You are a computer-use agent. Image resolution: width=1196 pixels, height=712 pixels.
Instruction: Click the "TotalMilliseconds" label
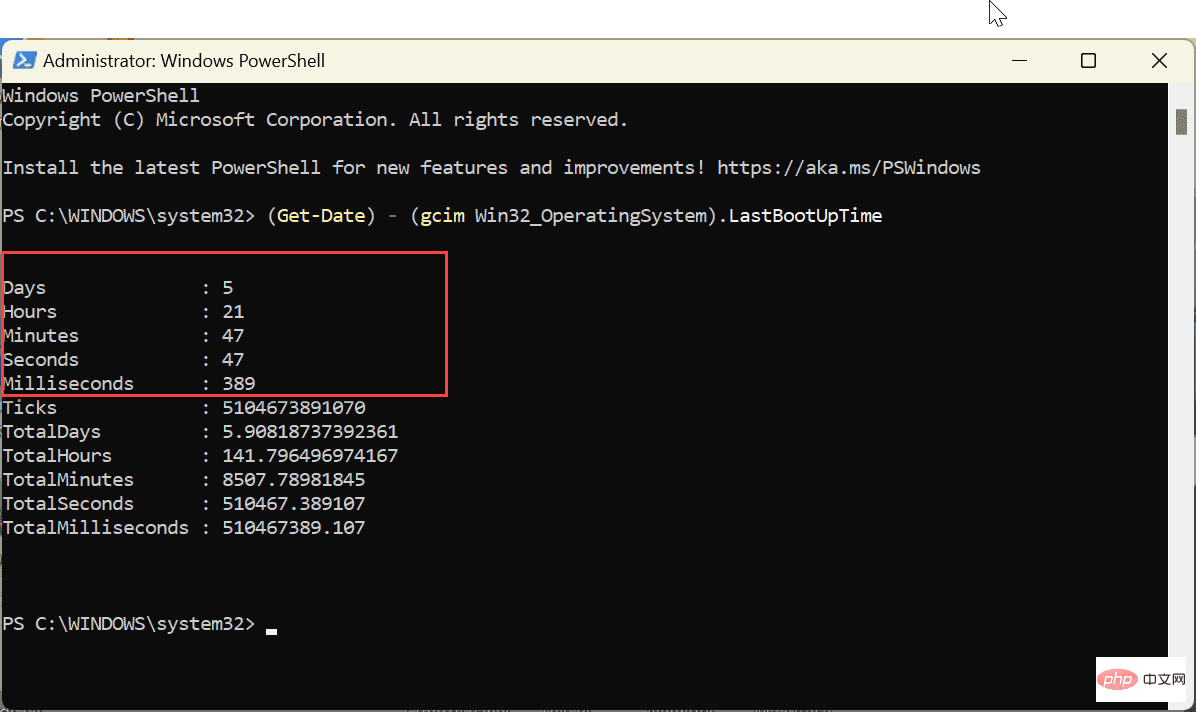coord(95,528)
